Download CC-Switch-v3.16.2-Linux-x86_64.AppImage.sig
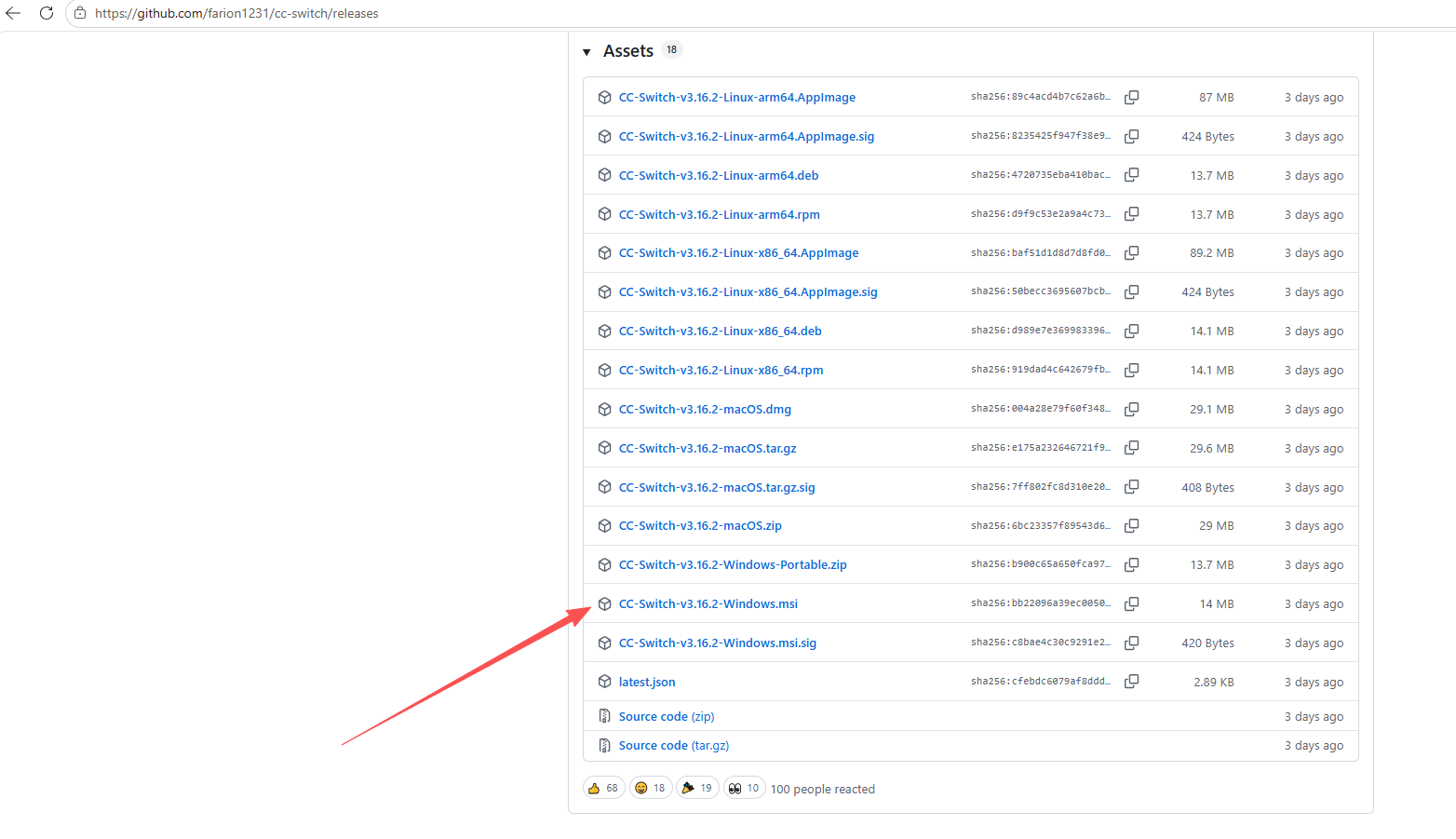The image size is (1456, 839). pos(748,292)
